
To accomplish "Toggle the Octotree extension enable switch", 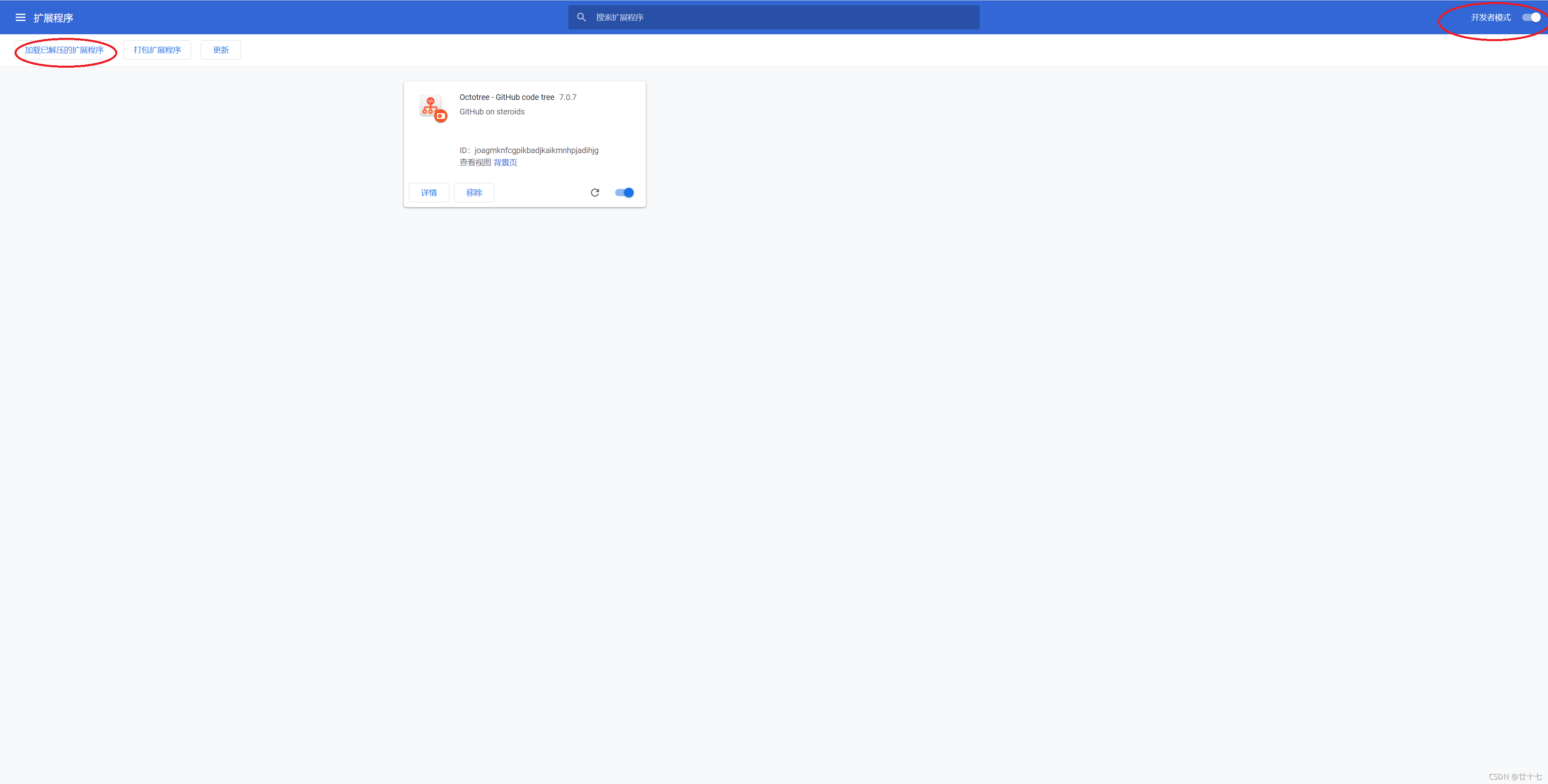I will pos(624,192).
